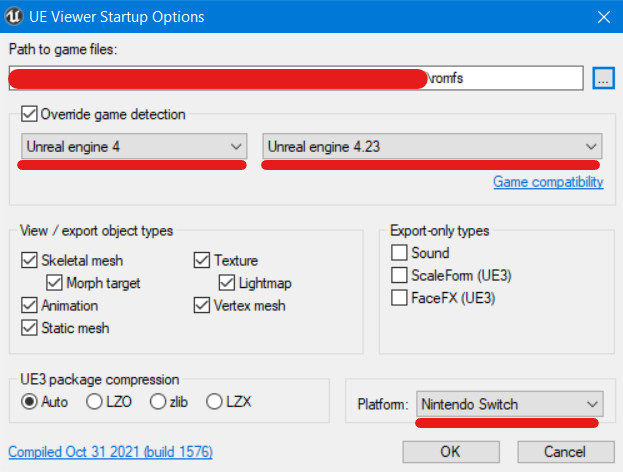This screenshot has width=623, height=472.
Task: Open the Unreal engine 4 dropdown
Action: click(x=134, y=146)
